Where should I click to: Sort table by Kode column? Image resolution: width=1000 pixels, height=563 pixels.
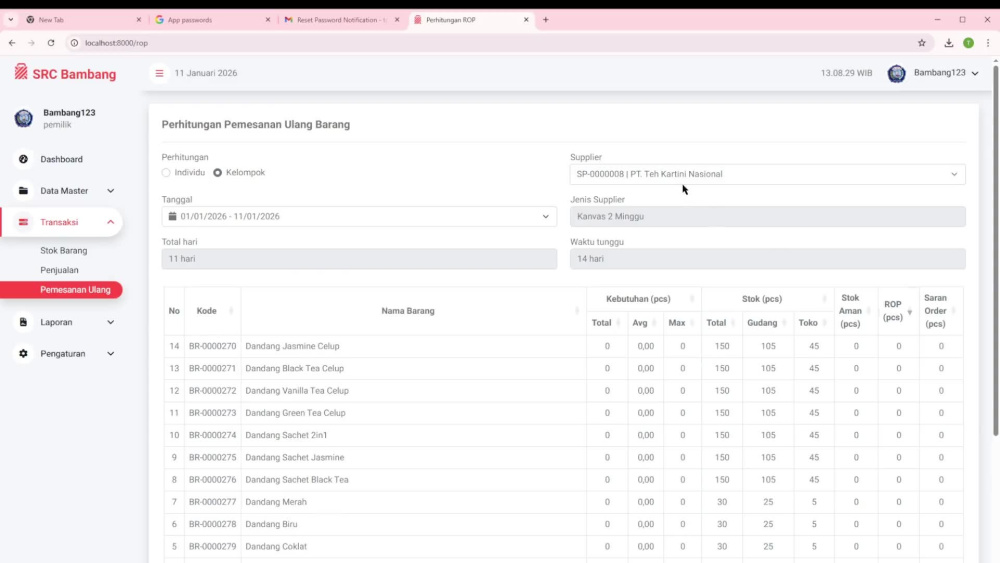pos(212,311)
